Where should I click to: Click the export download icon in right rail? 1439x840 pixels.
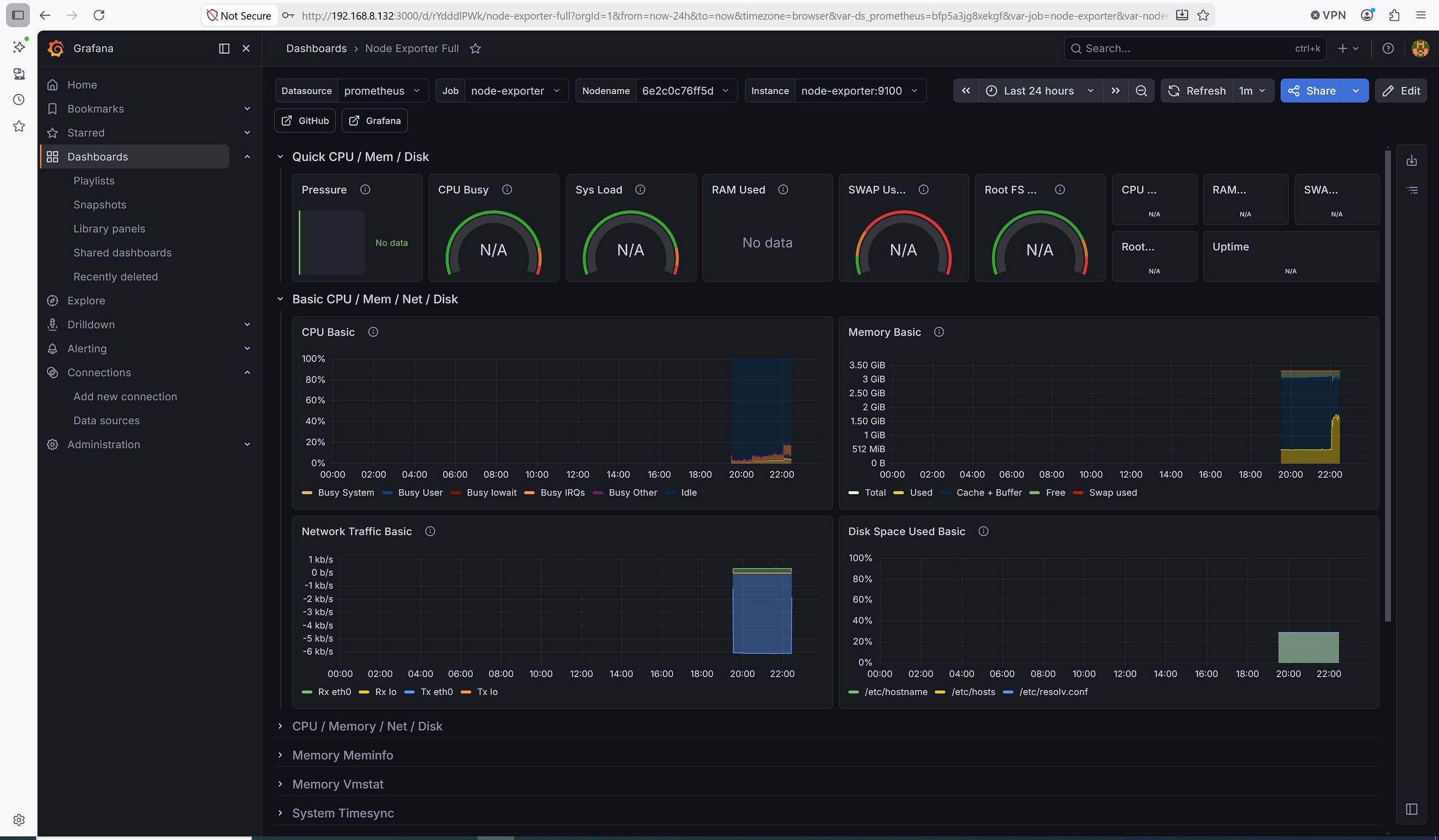(1411, 161)
